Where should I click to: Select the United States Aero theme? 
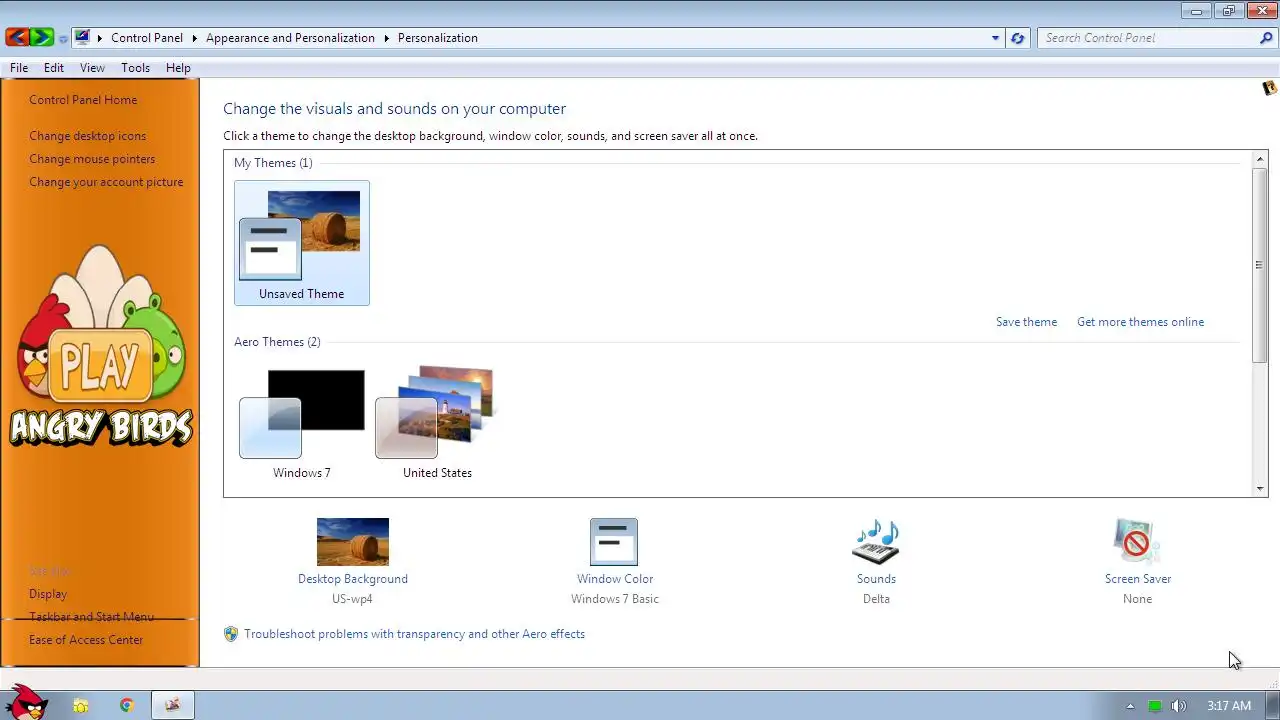[x=437, y=424]
